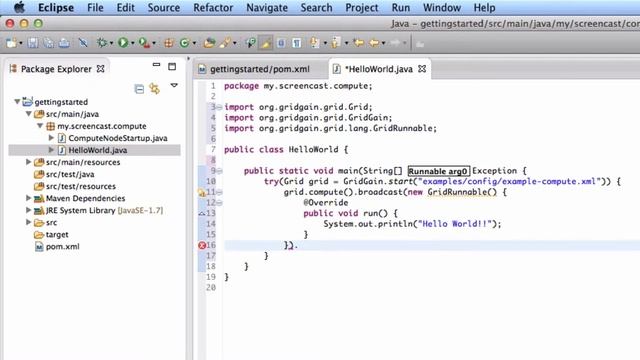Click the Print toolbar icon

[64, 43]
